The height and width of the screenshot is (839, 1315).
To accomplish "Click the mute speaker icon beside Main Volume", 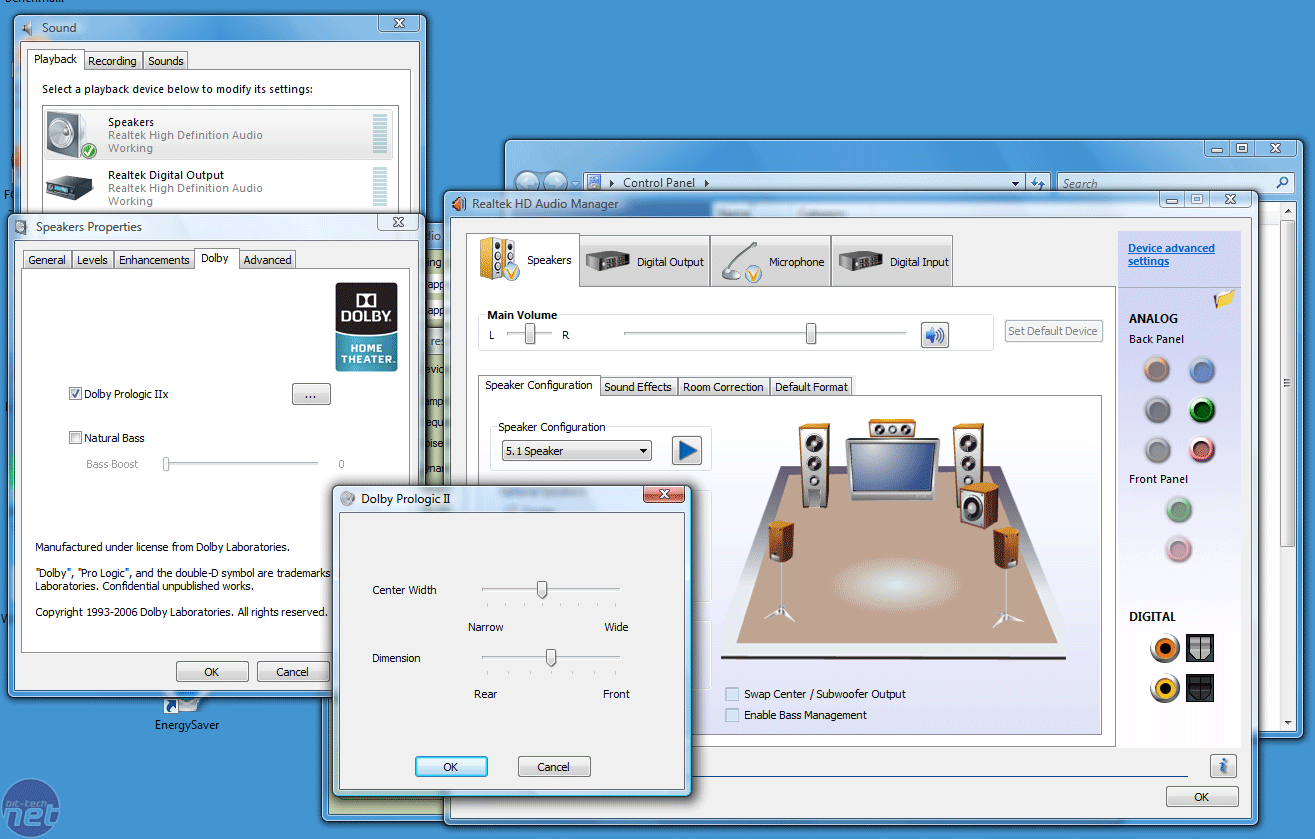I will 934,335.
